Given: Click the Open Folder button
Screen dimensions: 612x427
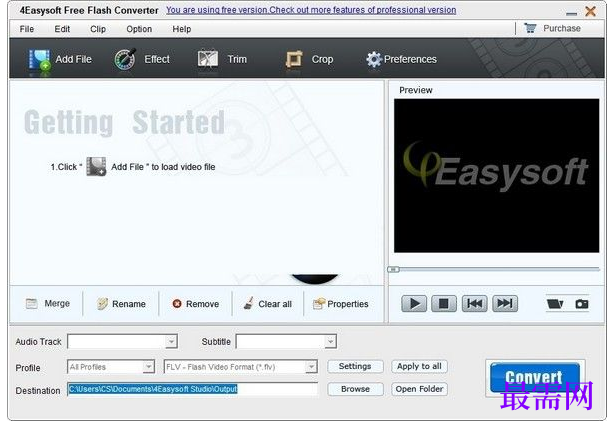Looking at the screenshot, I should [x=419, y=389].
